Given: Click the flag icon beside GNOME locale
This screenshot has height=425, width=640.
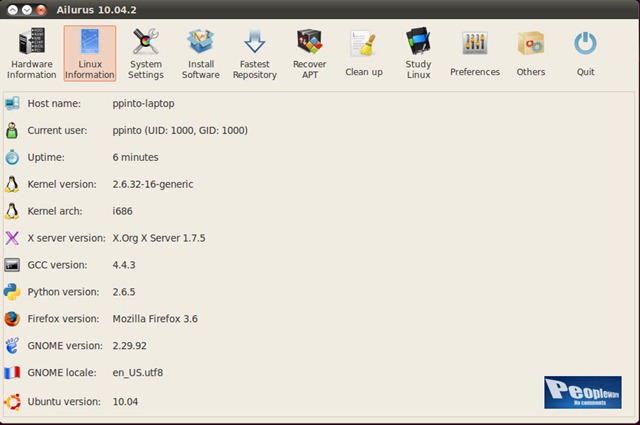Looking at the screenshot, I should pyautogui.click(x=12, y=373).
